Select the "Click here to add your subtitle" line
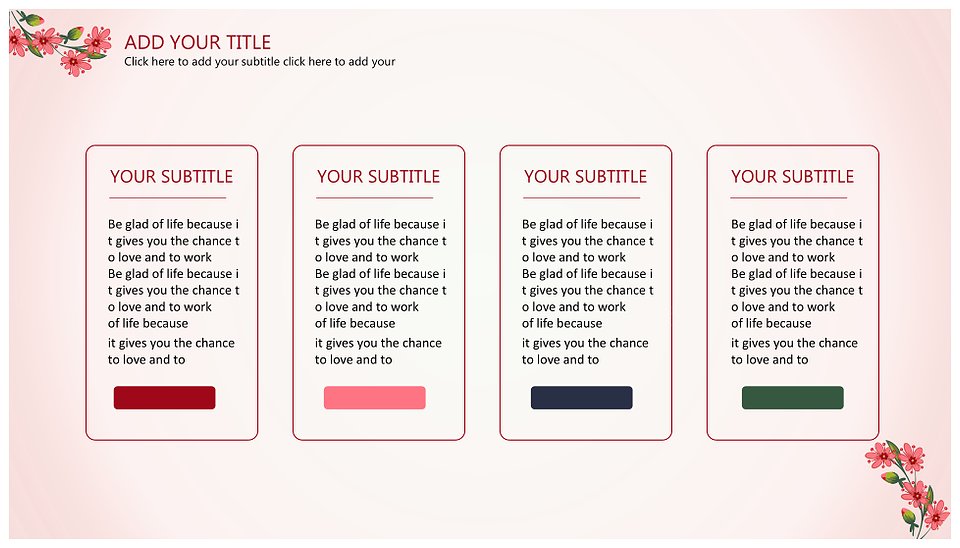 pyautogui.click(x=259, y=62)
